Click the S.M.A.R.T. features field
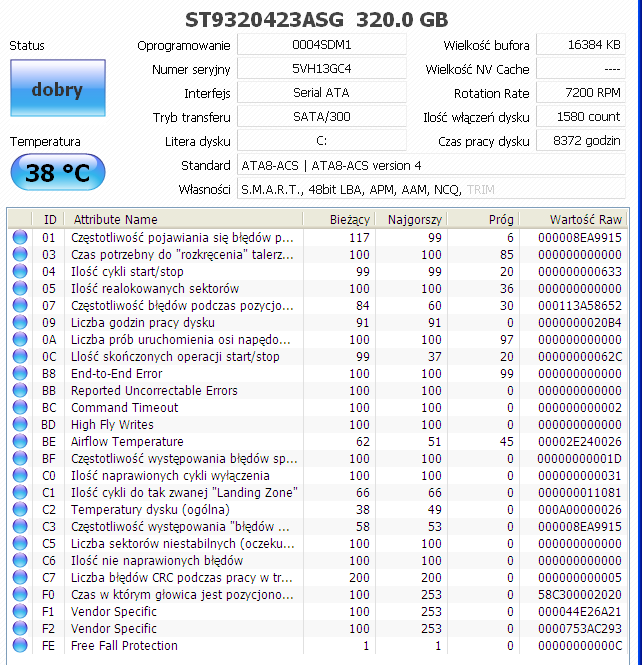 [x=431, y=189]
